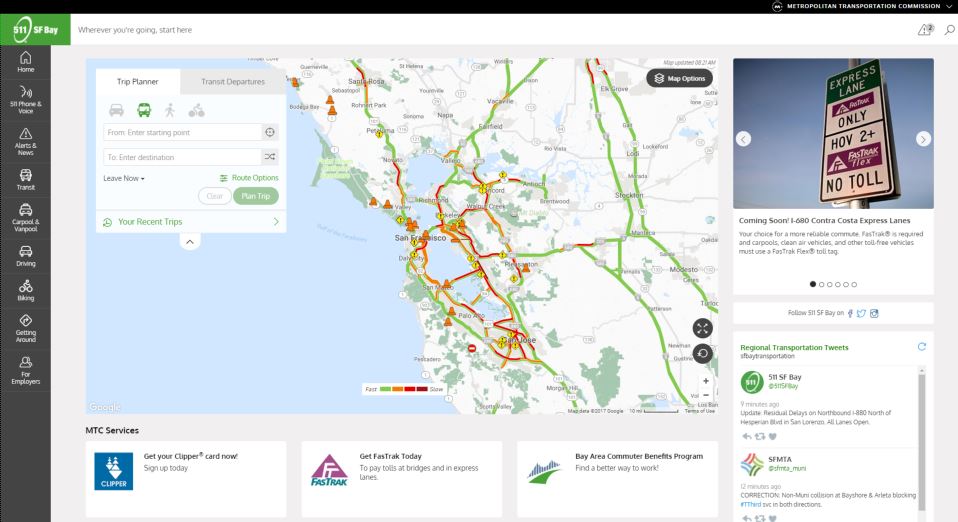Focus the top search bar field

tap(489, 29)
